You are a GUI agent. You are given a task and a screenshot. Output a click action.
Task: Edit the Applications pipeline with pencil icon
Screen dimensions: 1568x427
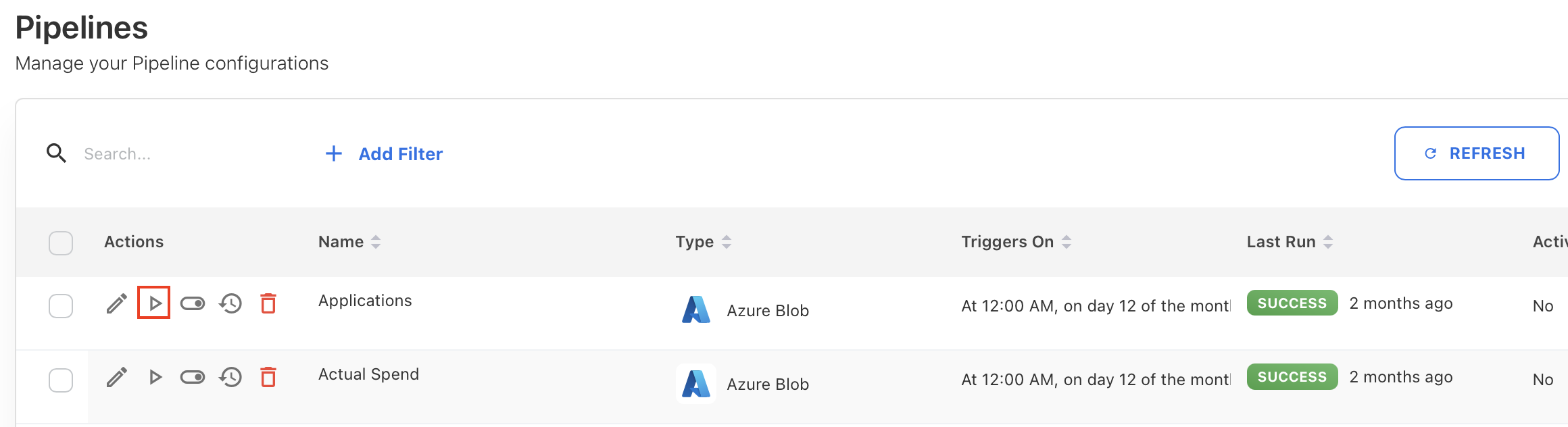point(116,304)
